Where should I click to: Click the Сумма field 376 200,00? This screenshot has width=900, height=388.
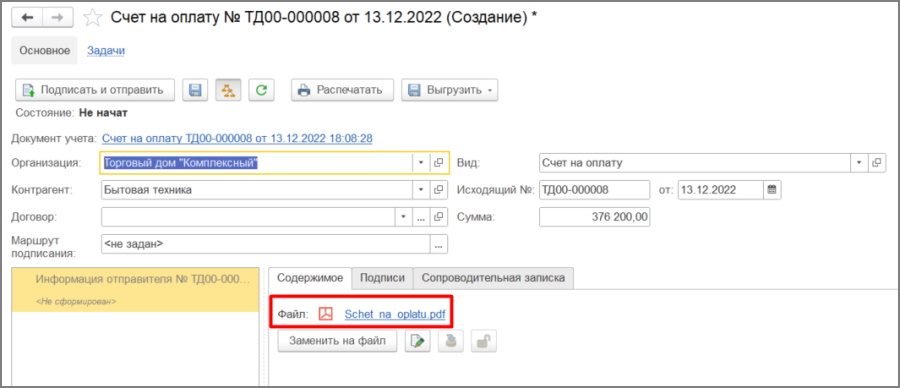595,217
